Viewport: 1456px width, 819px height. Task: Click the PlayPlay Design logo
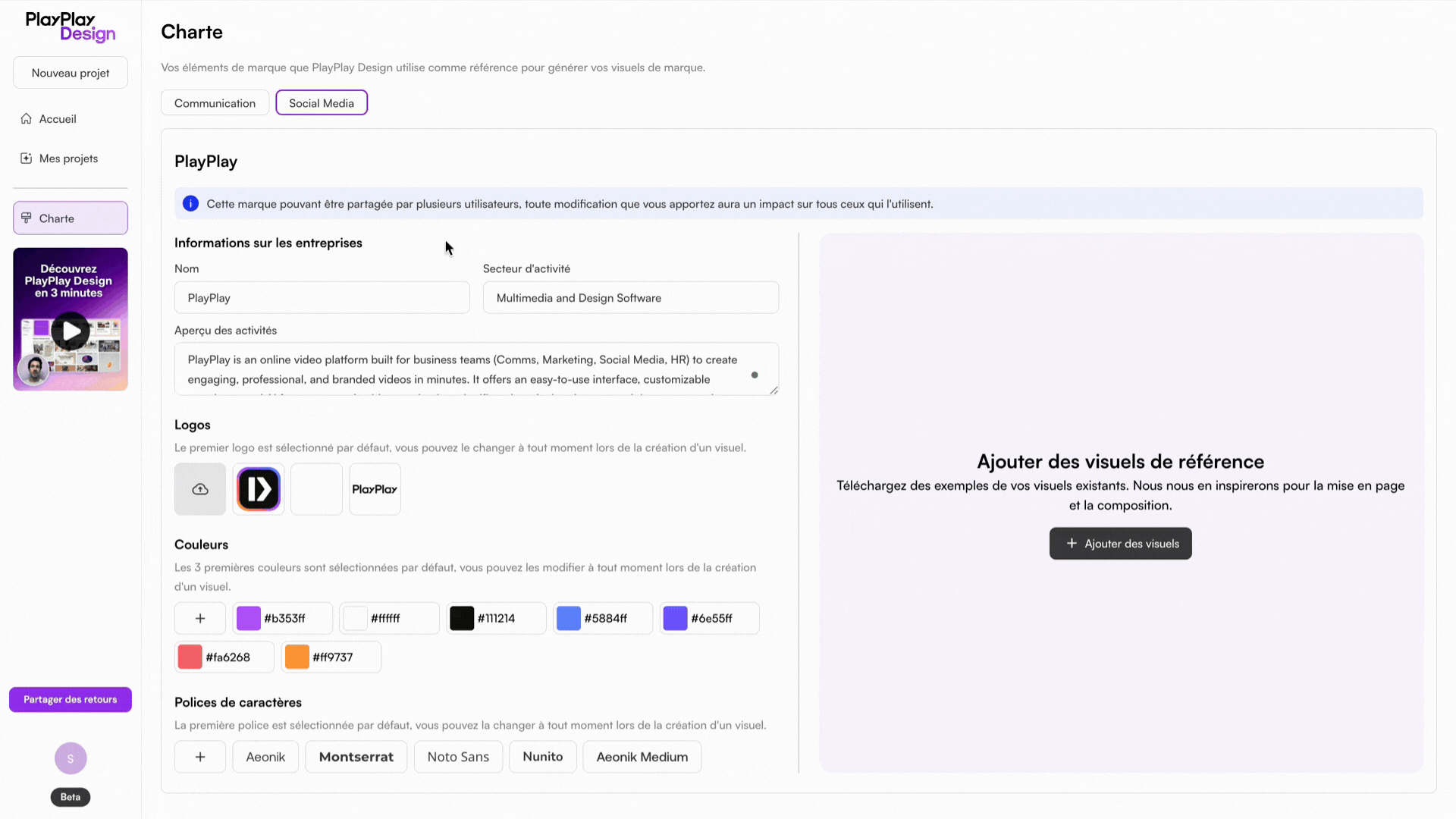[71, 27]
